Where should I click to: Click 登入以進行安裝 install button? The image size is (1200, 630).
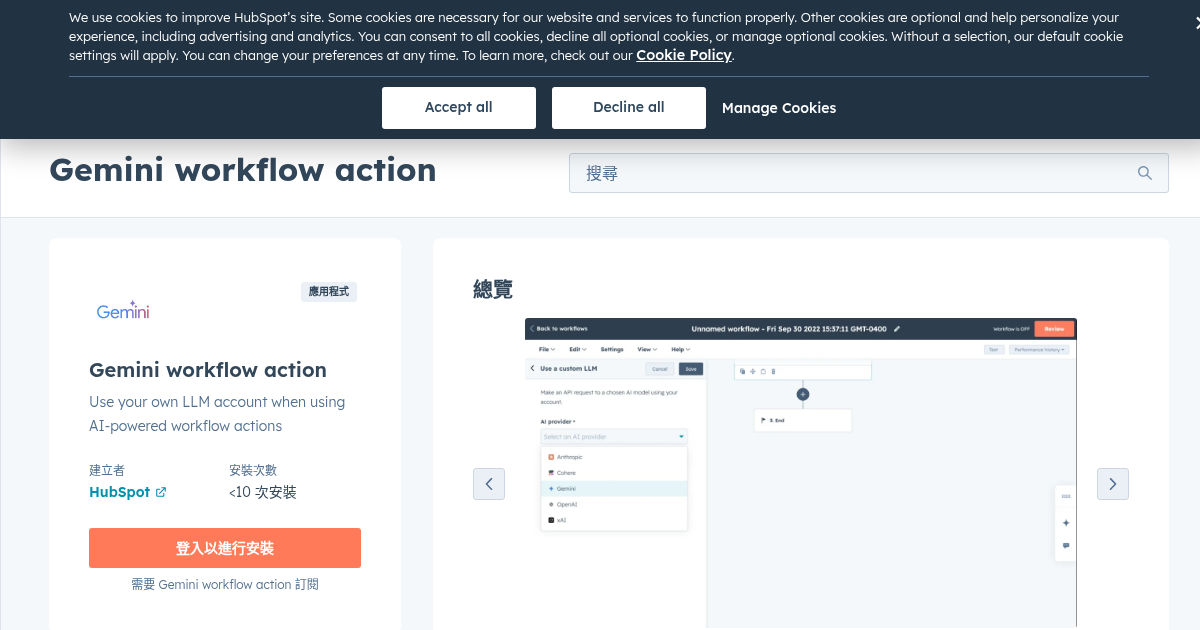tap(225, 548)
